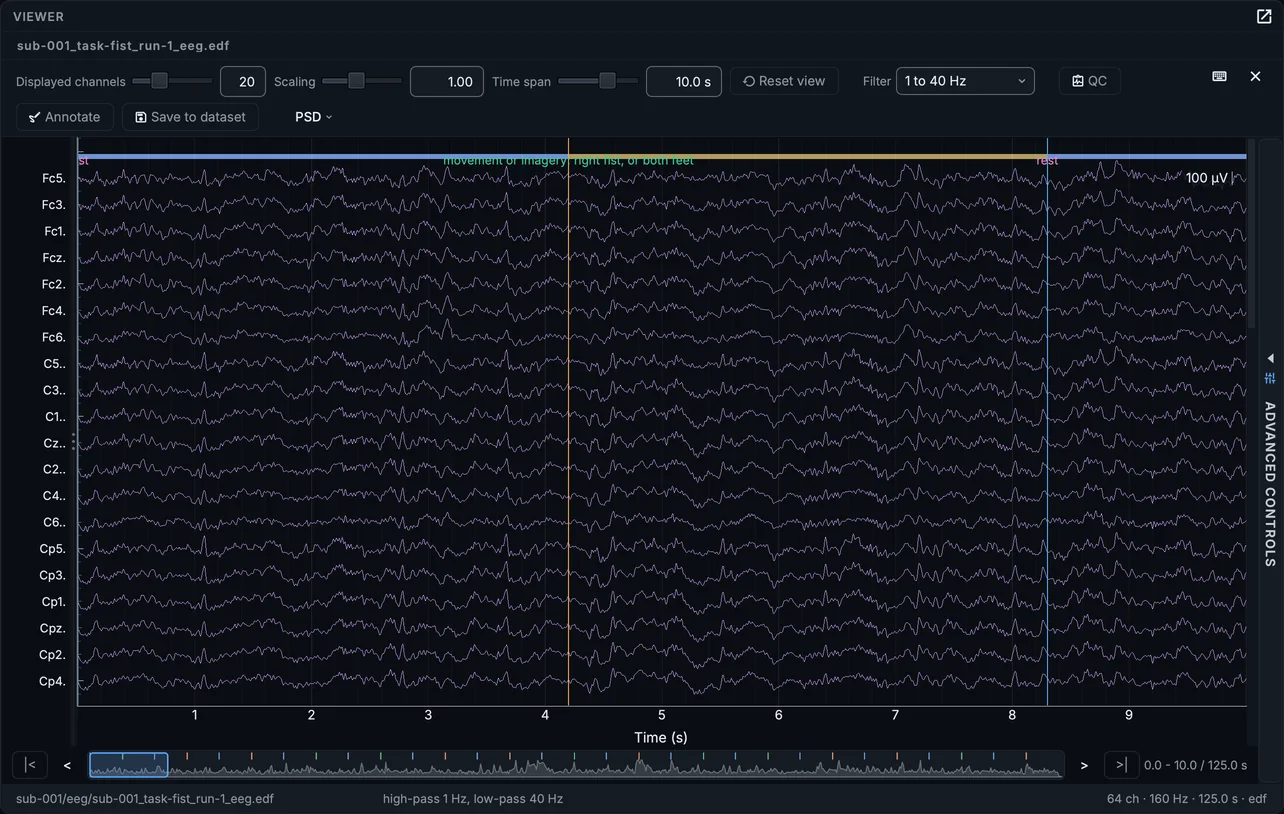Go to previous time window
The image size is (1284, 814).
coord(67,765)
